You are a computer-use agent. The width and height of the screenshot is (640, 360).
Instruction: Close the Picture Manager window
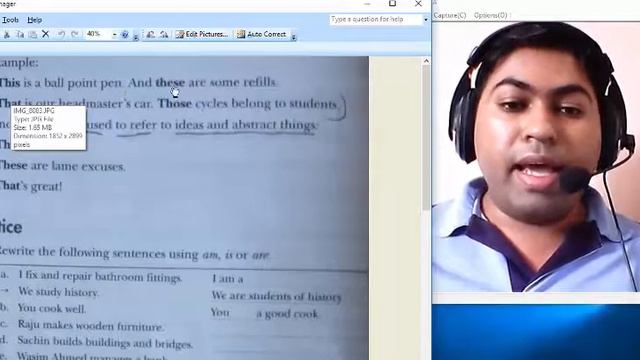point(418,4)
